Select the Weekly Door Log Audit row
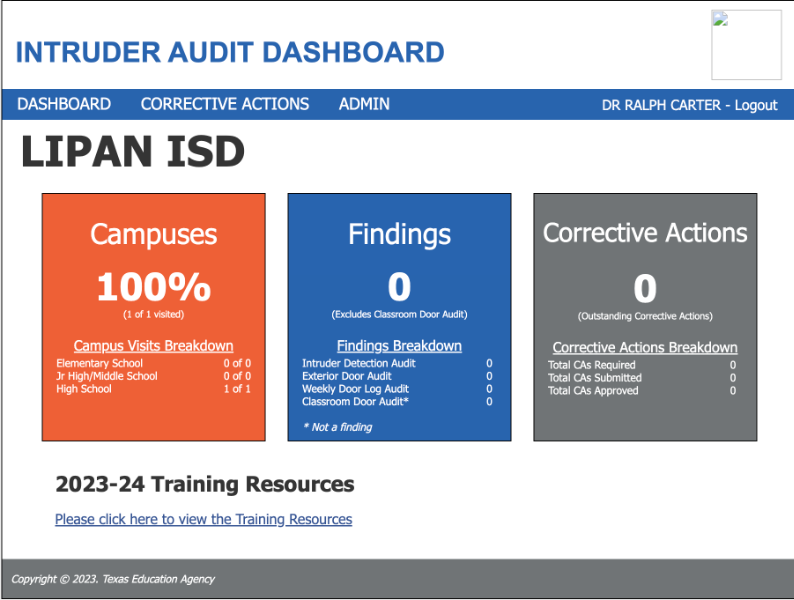This screenshot has height=600, width=794. coord(397,389)
